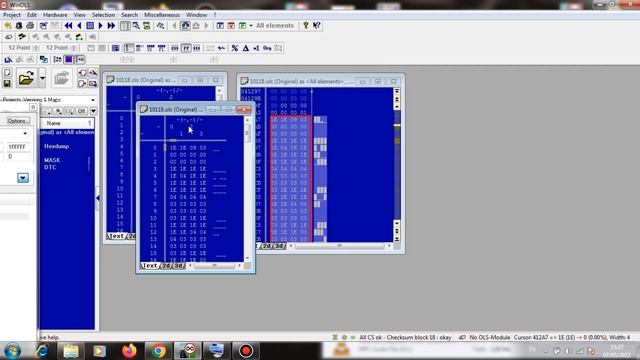Click the delta difference display icon

point(246,48)
